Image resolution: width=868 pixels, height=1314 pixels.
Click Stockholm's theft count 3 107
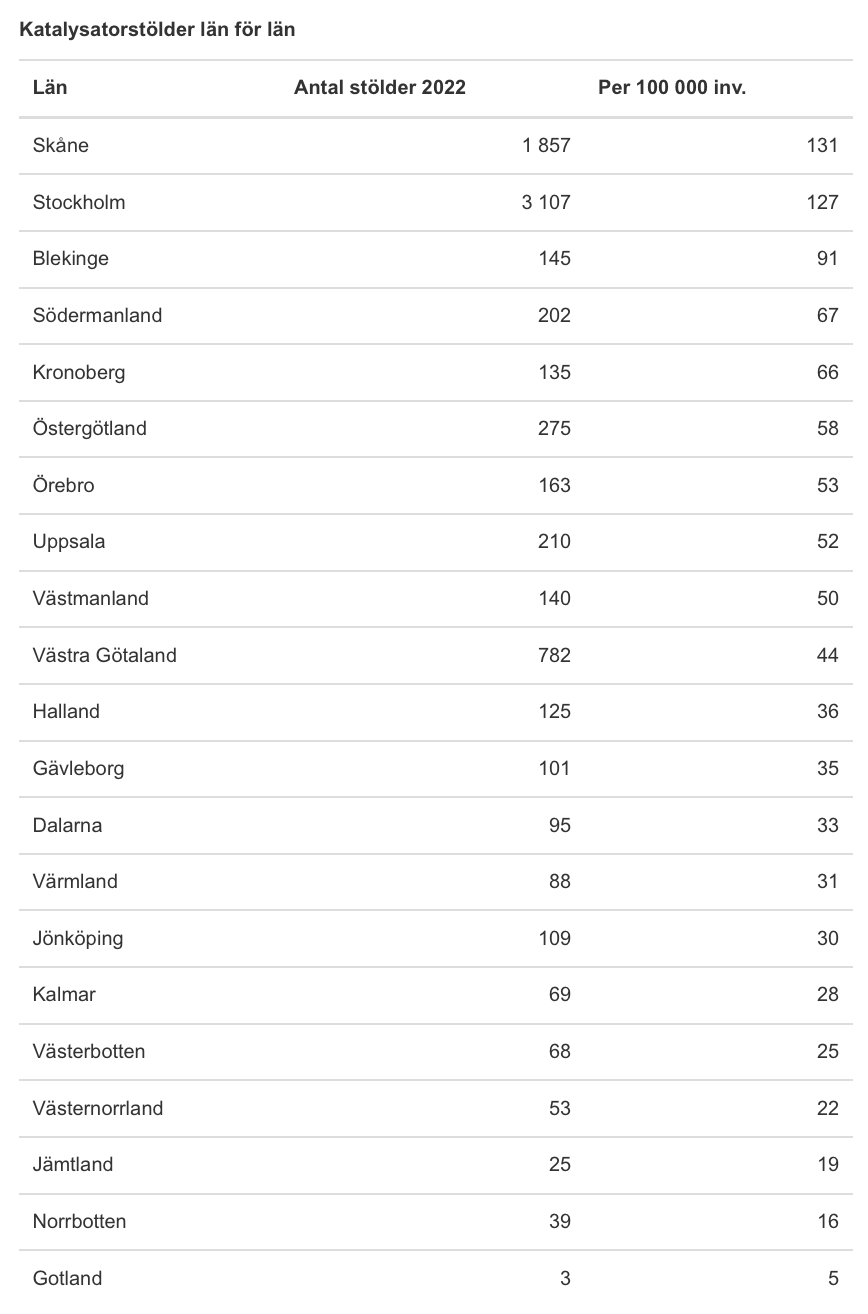point(546,202)
